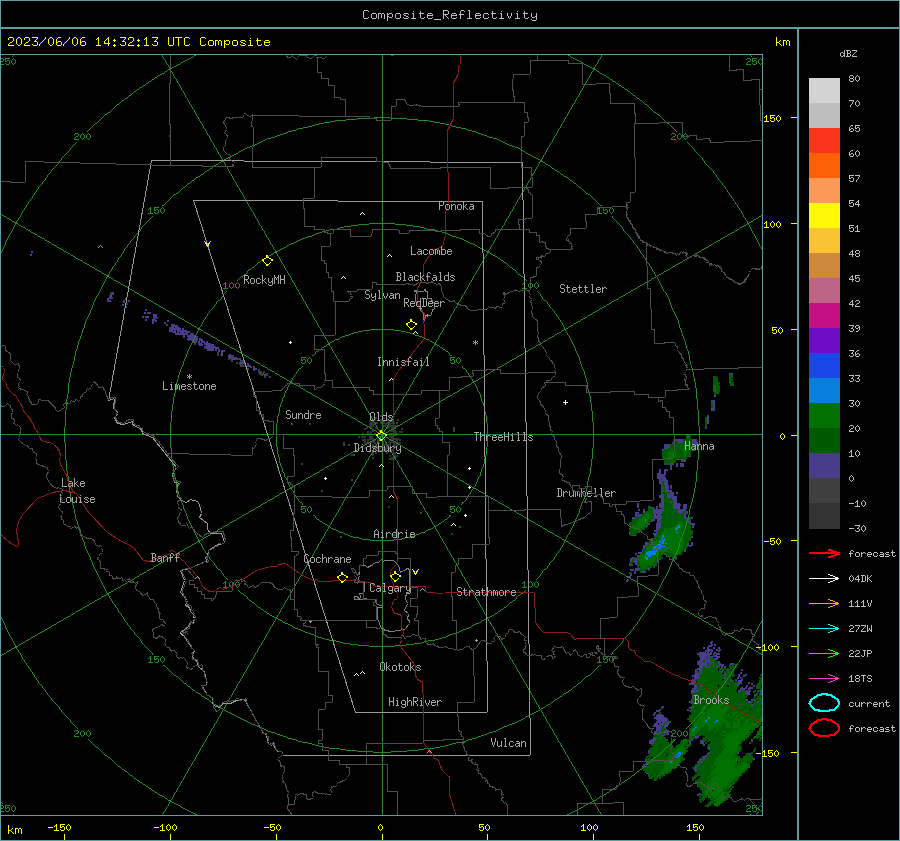900x841 pixels.
Task: Click the 51 dBZ yellow swatch
Action: click(x=824, y=215)
